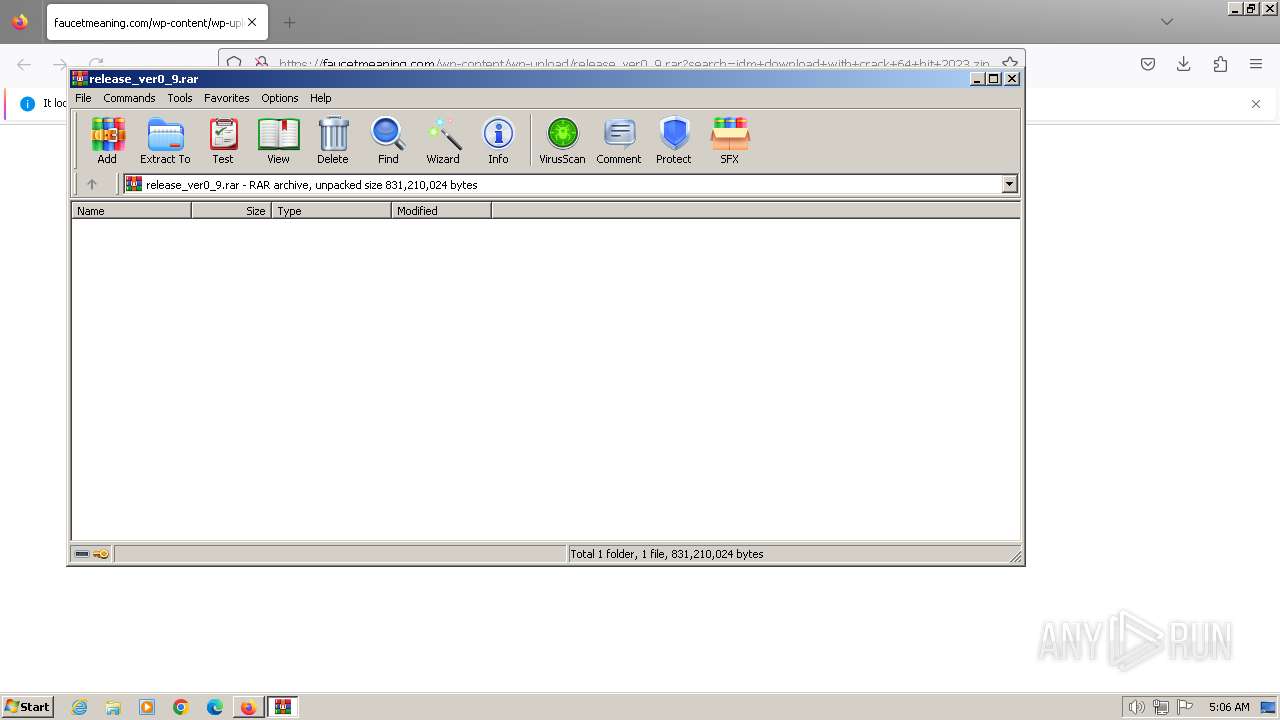The width and height of the screenshot is (1280, 720).
Task: Sort by the Size column header
Action: point(231,211)
